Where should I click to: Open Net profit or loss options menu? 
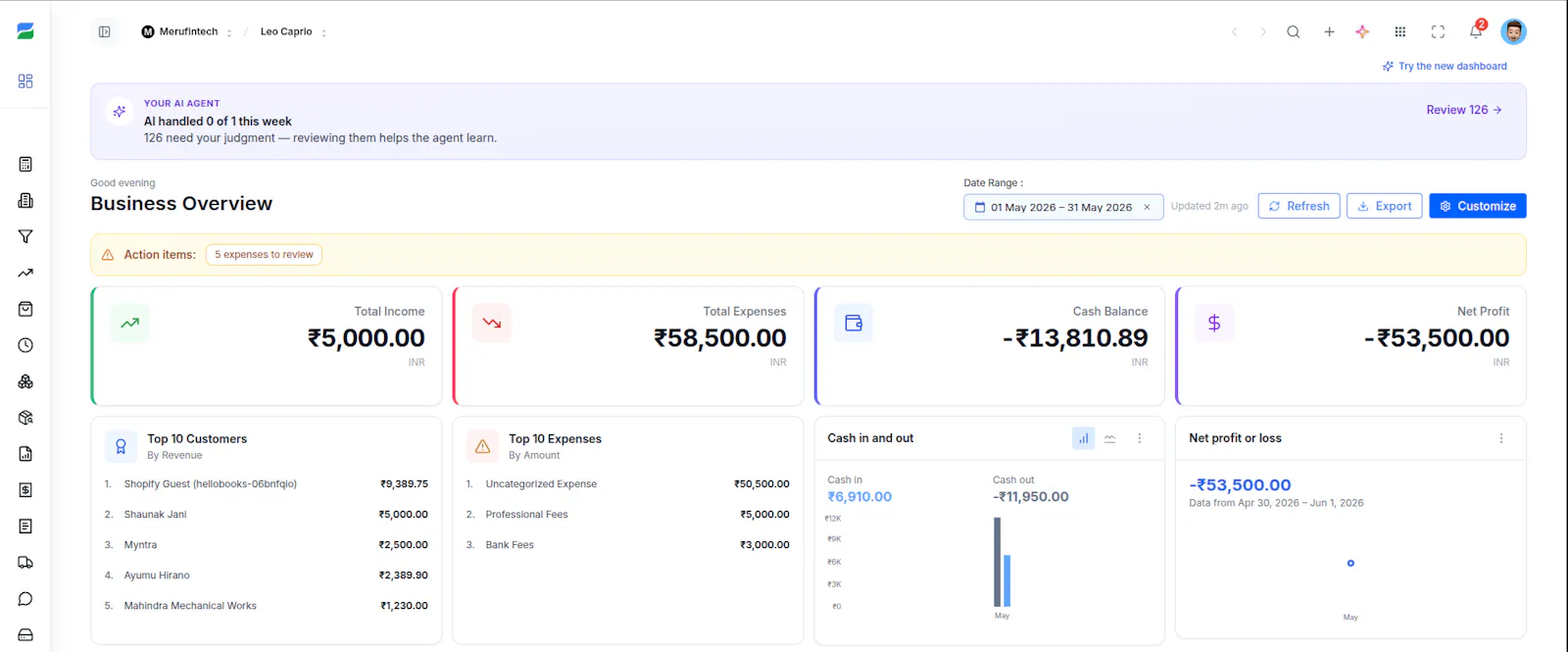[1501, 438]
